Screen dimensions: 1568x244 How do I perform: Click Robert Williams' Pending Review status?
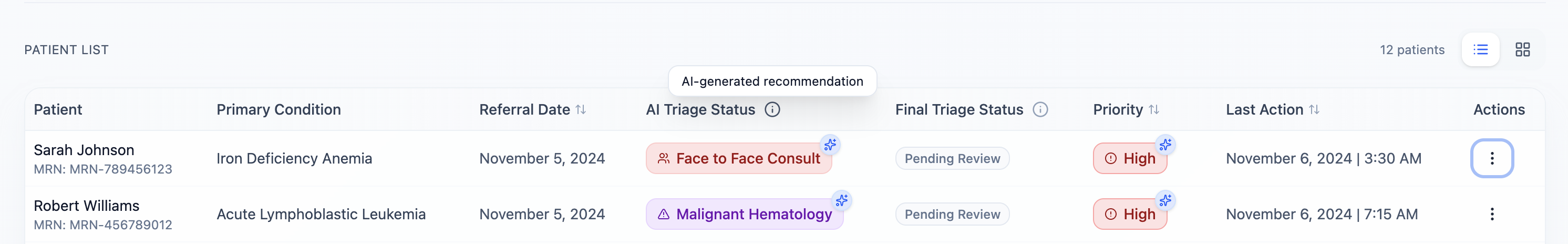tap(952, 215)
